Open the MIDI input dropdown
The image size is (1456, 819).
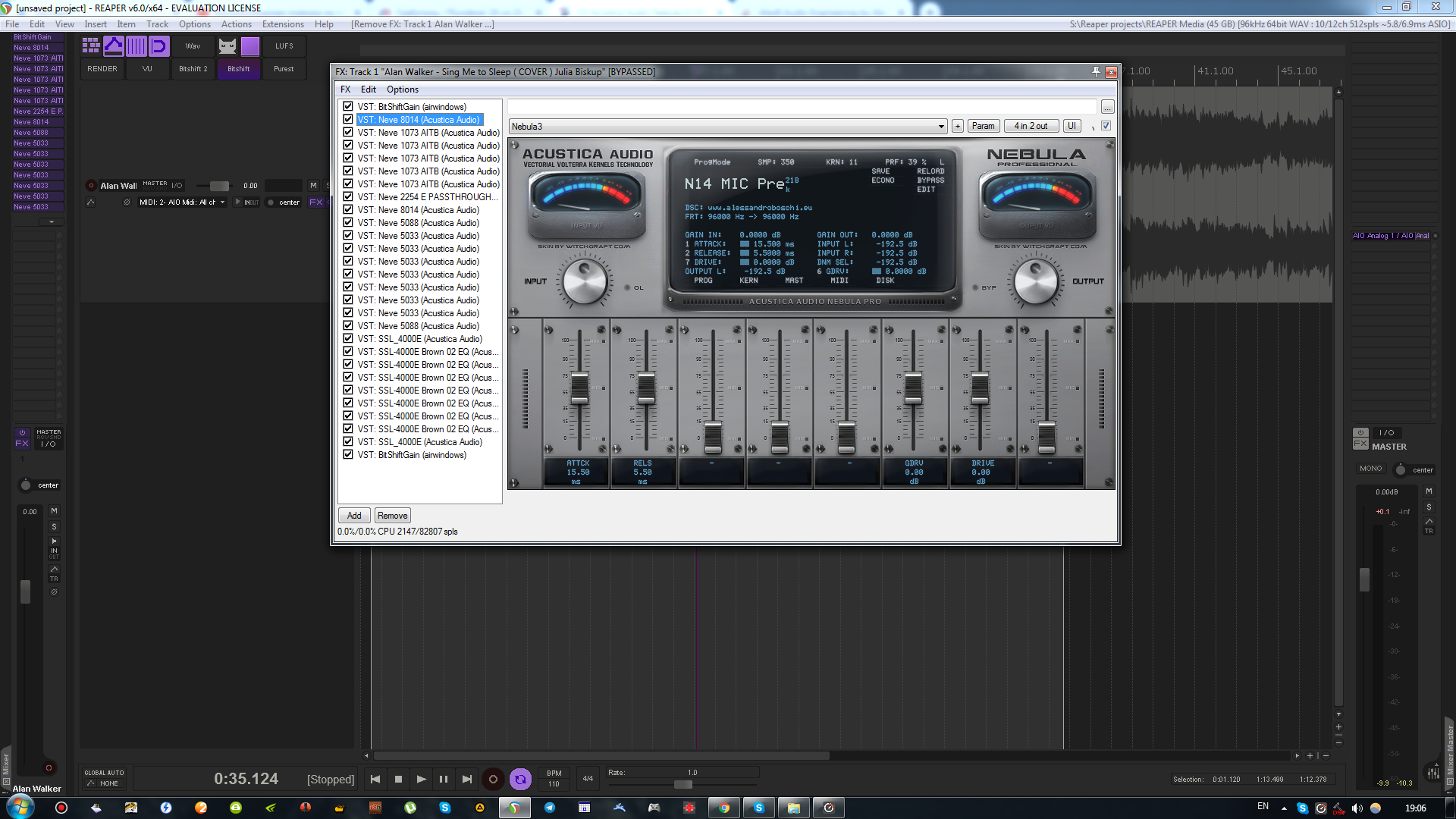click(182, 202)
